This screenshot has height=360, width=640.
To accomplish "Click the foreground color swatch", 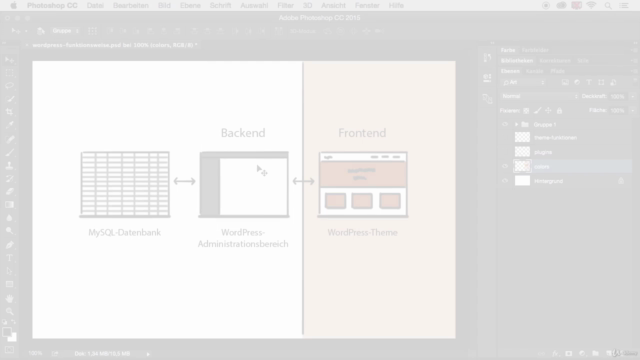I will (7, 332).
